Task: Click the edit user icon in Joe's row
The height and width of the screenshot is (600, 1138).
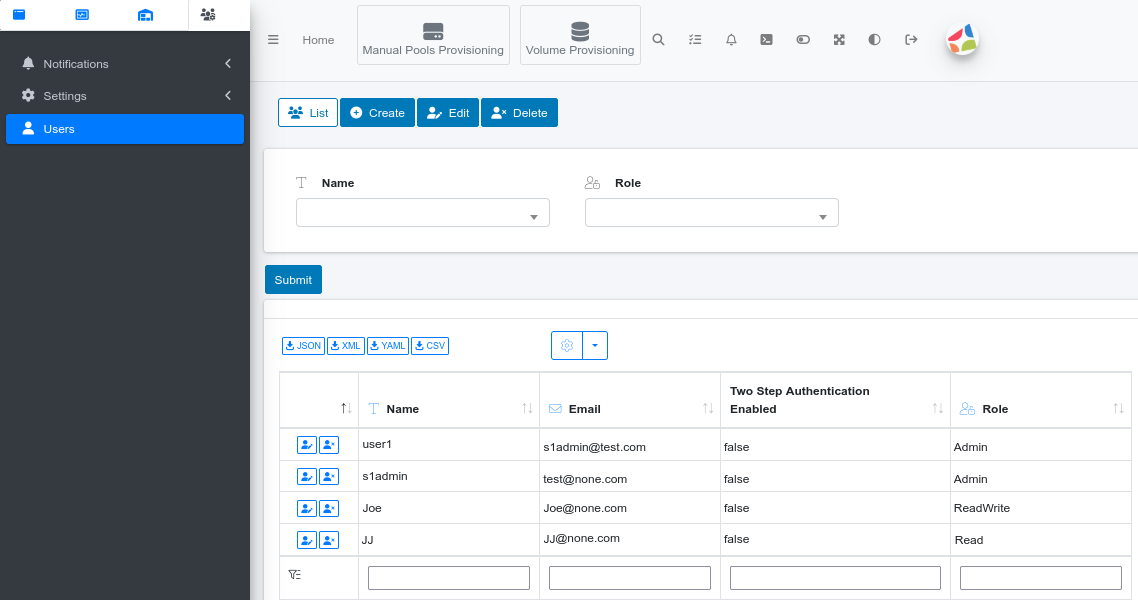Action: pyautogui.click(x=306, y=508)
